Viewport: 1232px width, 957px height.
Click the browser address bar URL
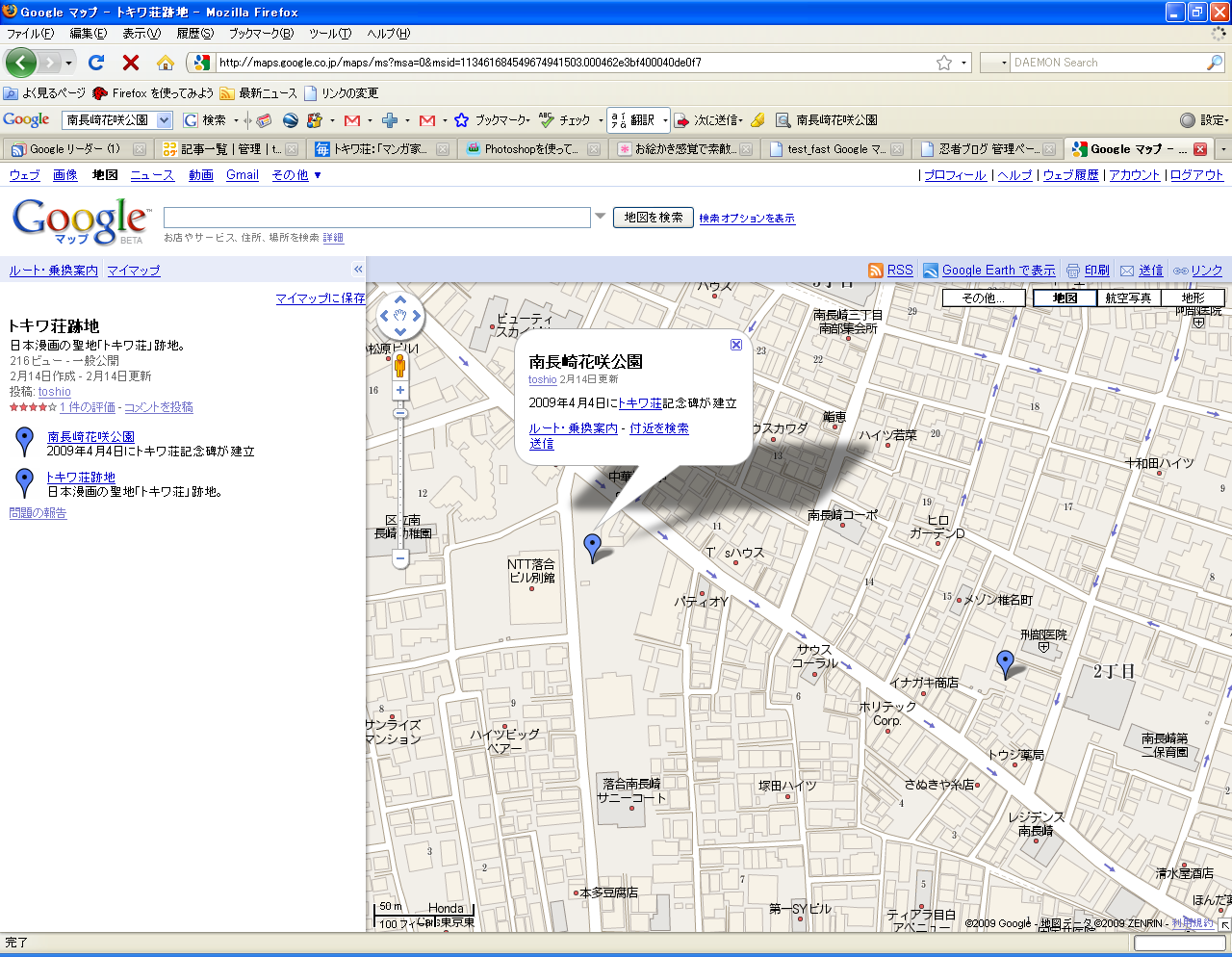point(460,63)
